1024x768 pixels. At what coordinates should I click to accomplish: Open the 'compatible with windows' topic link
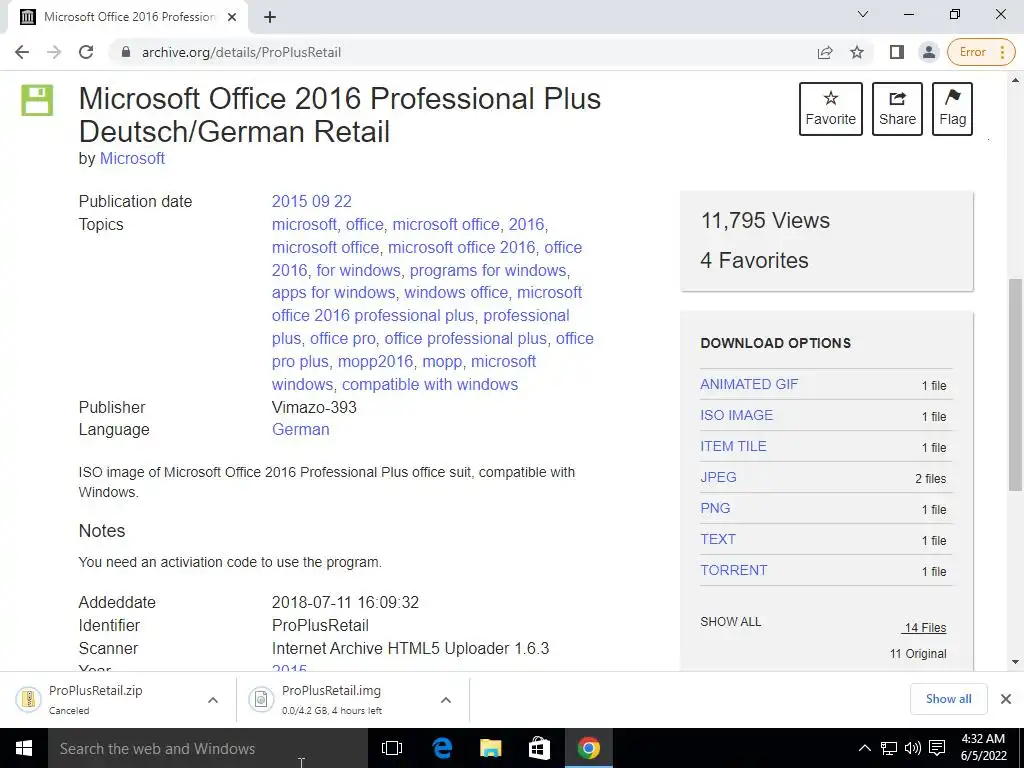pos(430,384)
